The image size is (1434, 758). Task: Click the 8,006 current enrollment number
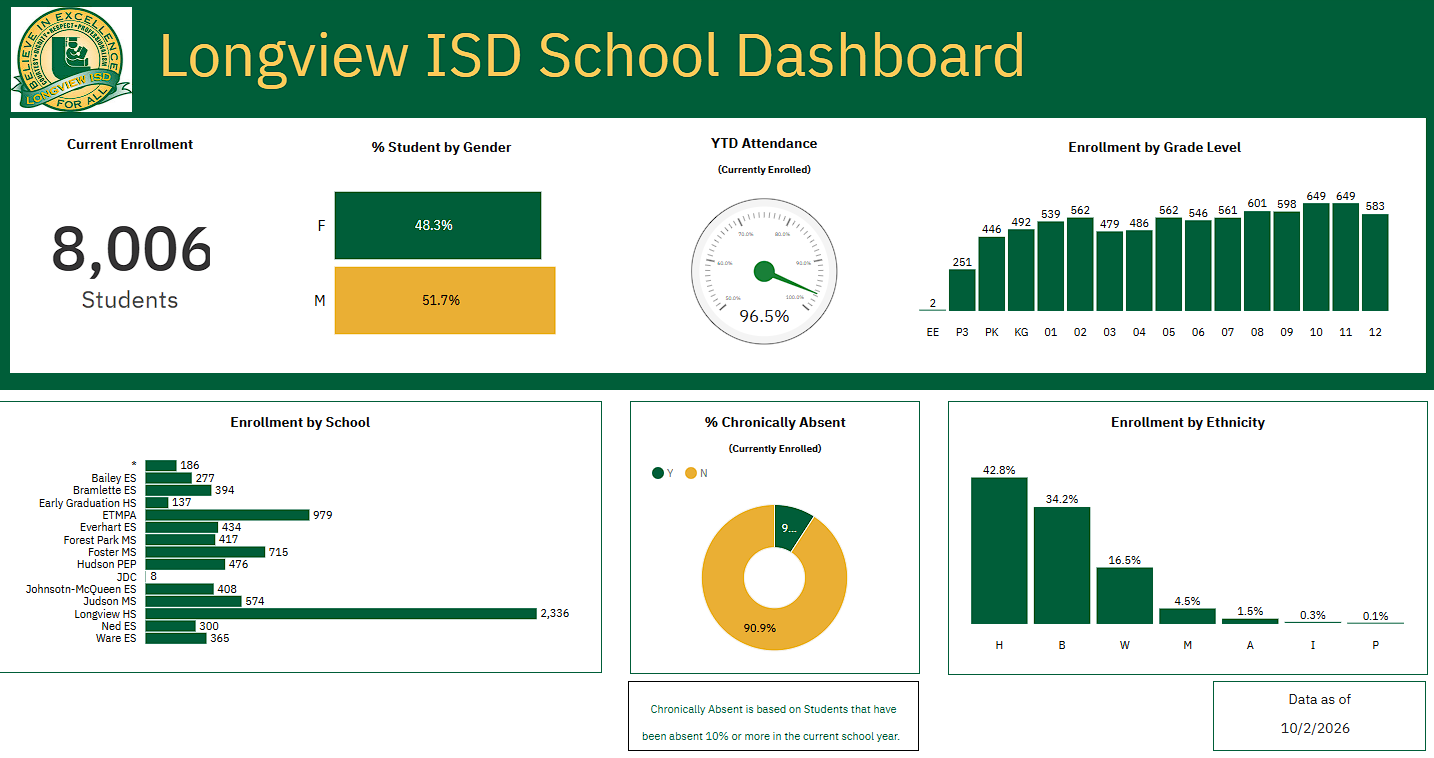pyautogui.click(x=131, y=249)
